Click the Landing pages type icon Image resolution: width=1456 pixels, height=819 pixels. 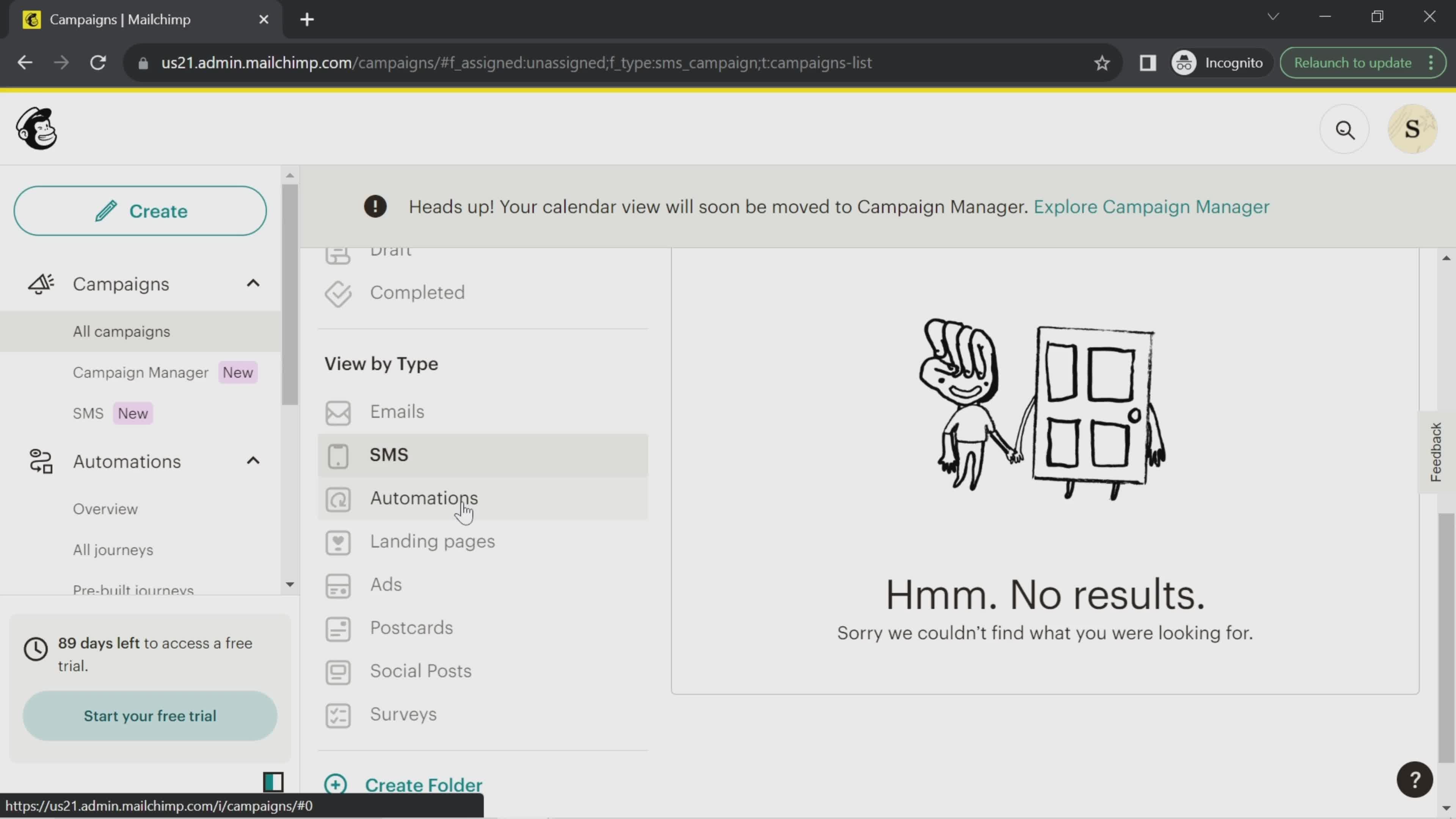(x=338, y=542)
